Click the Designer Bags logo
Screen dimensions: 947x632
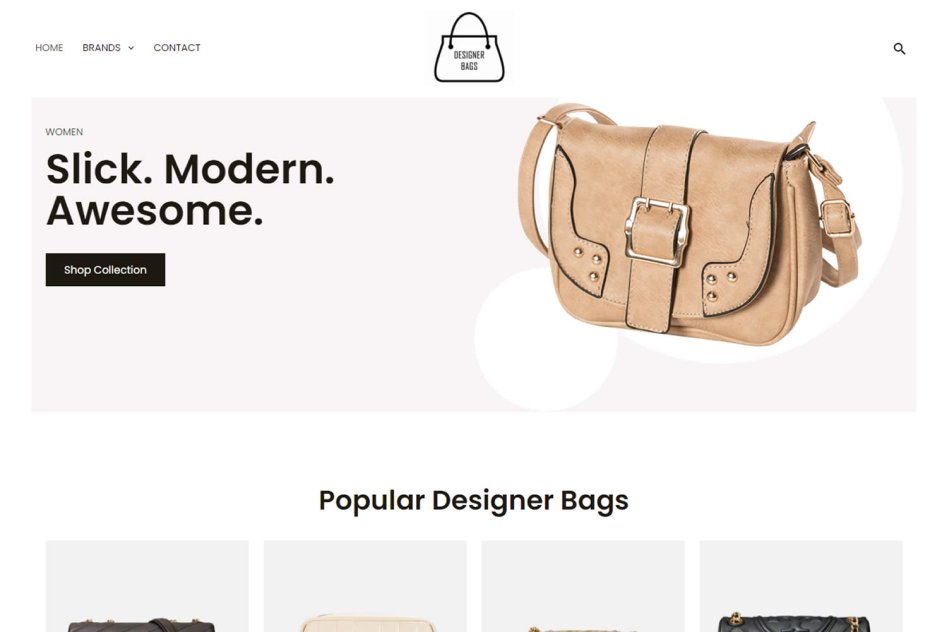click(469, 47)
